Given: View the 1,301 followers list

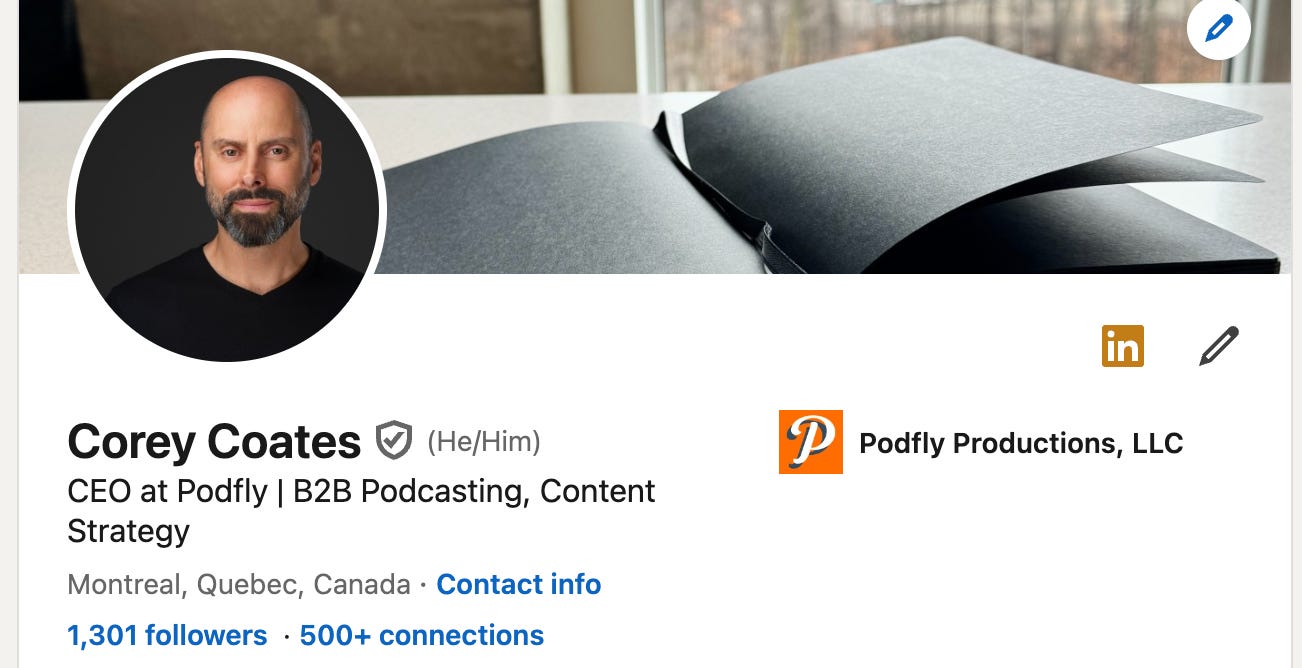Looking at the screenshot, I should 167,635.
